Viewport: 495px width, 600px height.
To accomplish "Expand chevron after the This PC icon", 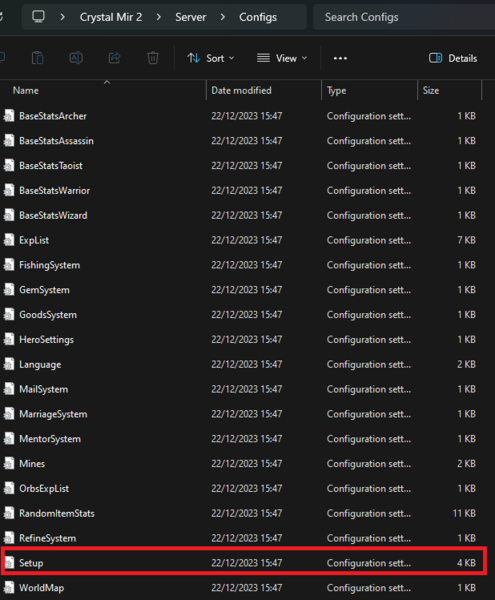I will [x=62, y=17].
